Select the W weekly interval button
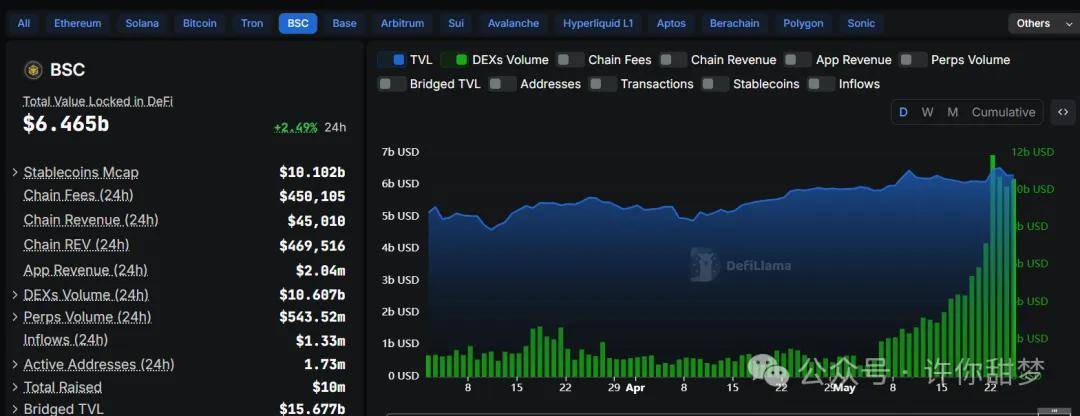This screenshot has height=416, width=1080. tap(928, 112)
